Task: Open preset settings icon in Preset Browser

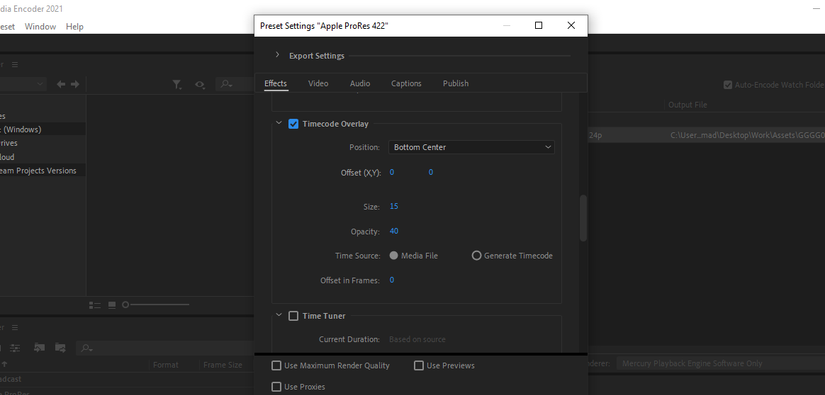Action: tap(15, 348)
